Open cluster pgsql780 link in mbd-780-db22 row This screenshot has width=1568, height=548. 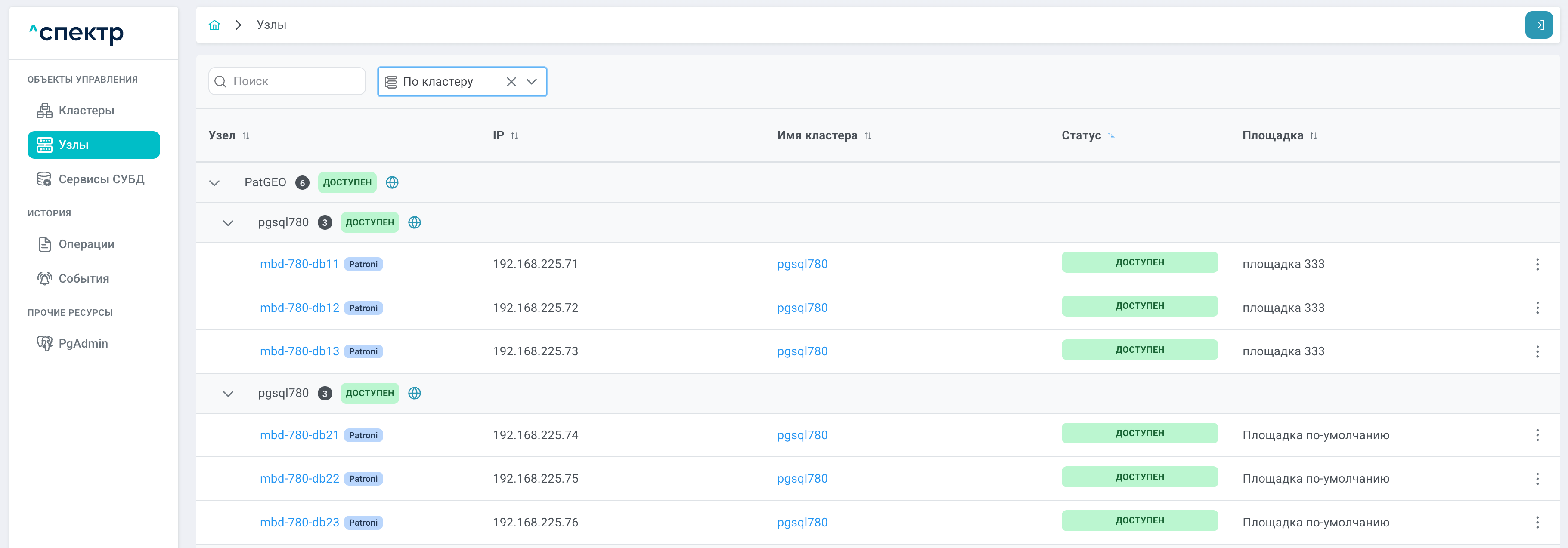tap(802, 479)
